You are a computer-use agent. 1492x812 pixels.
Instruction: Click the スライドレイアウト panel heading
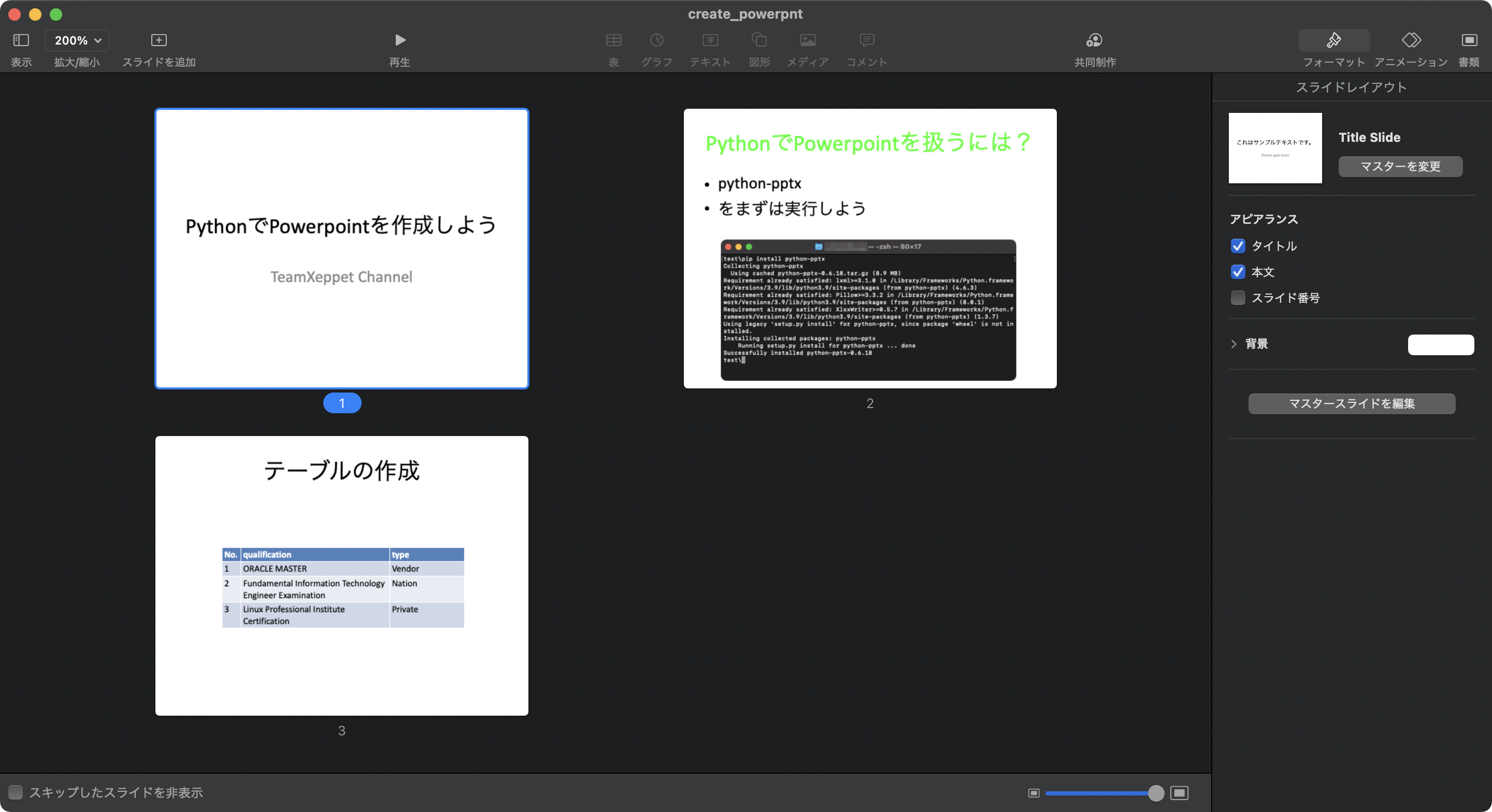tap(1351, 88)
